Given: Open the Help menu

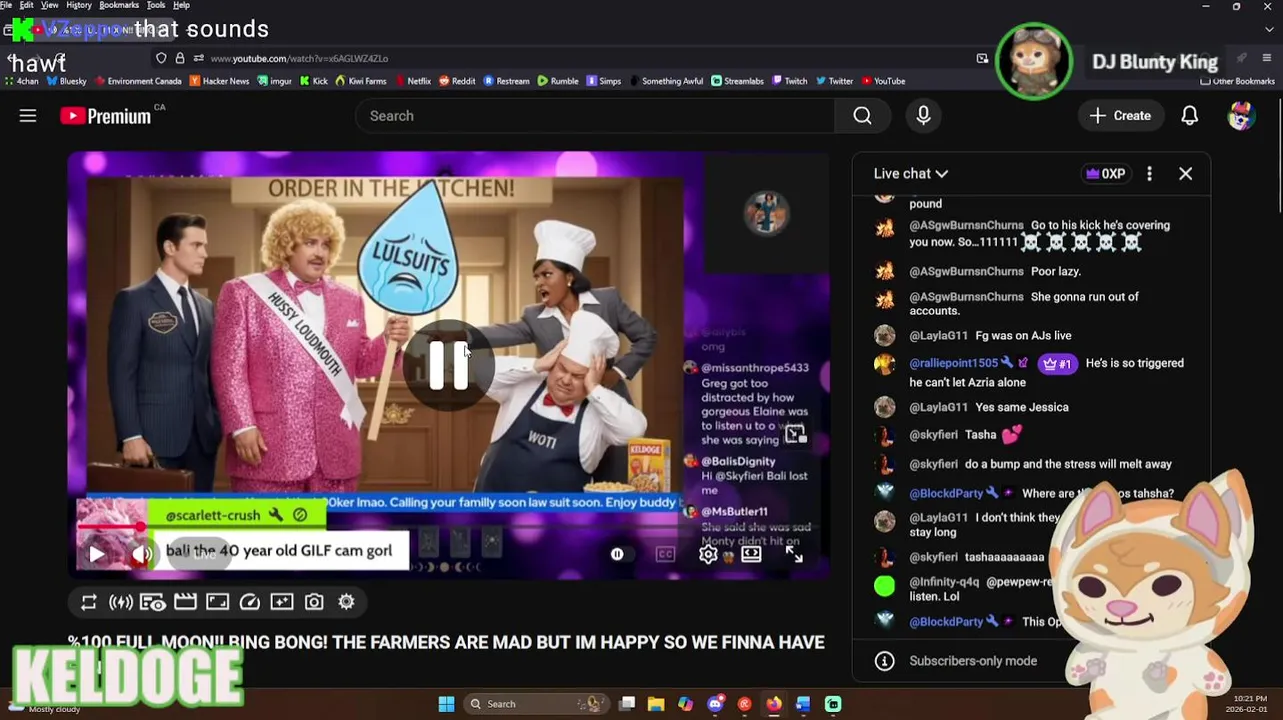Looking at the screenshot, I should [181, 5].
